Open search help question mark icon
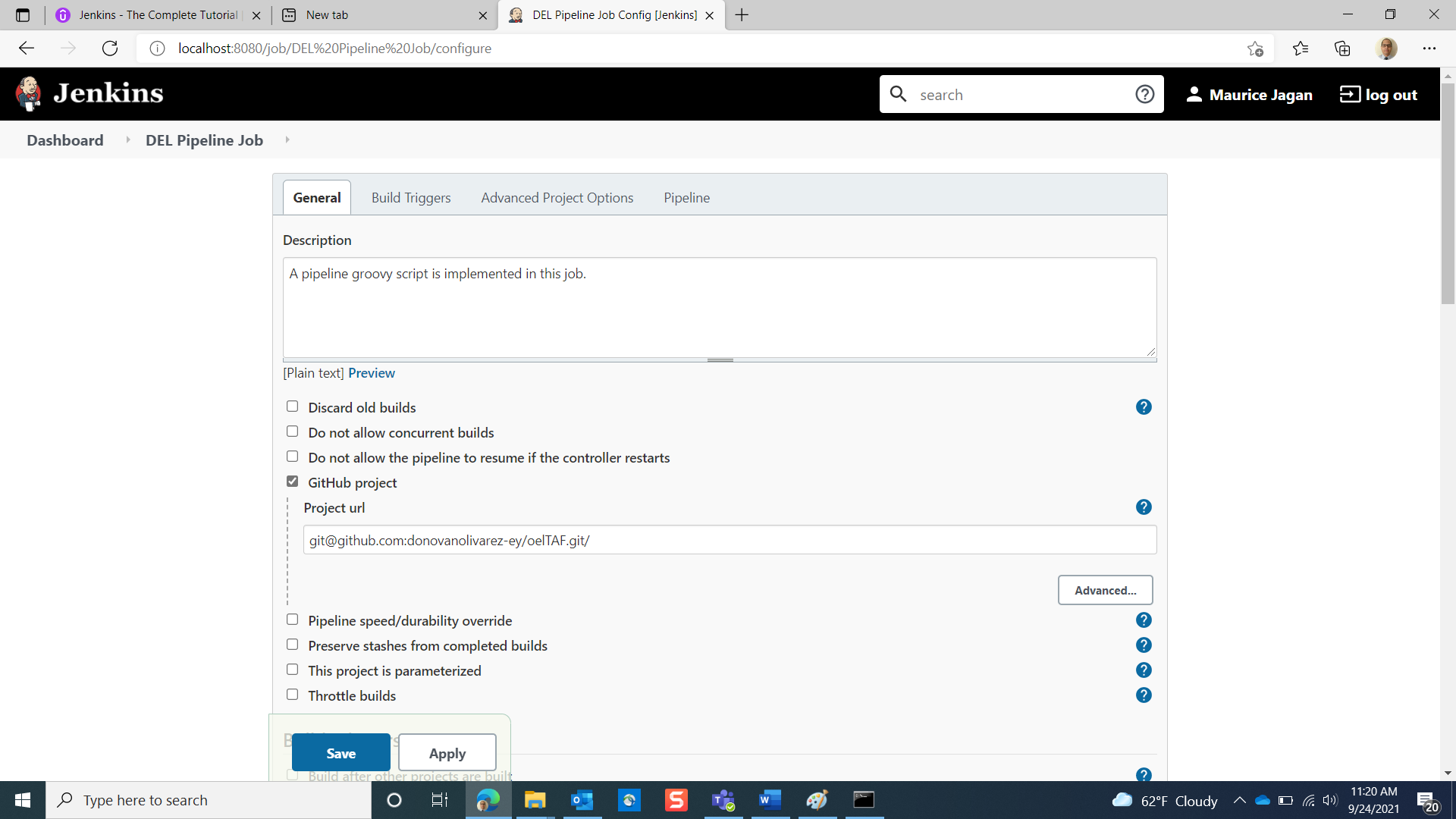1456x819 pixels. tap(1144, 94)
